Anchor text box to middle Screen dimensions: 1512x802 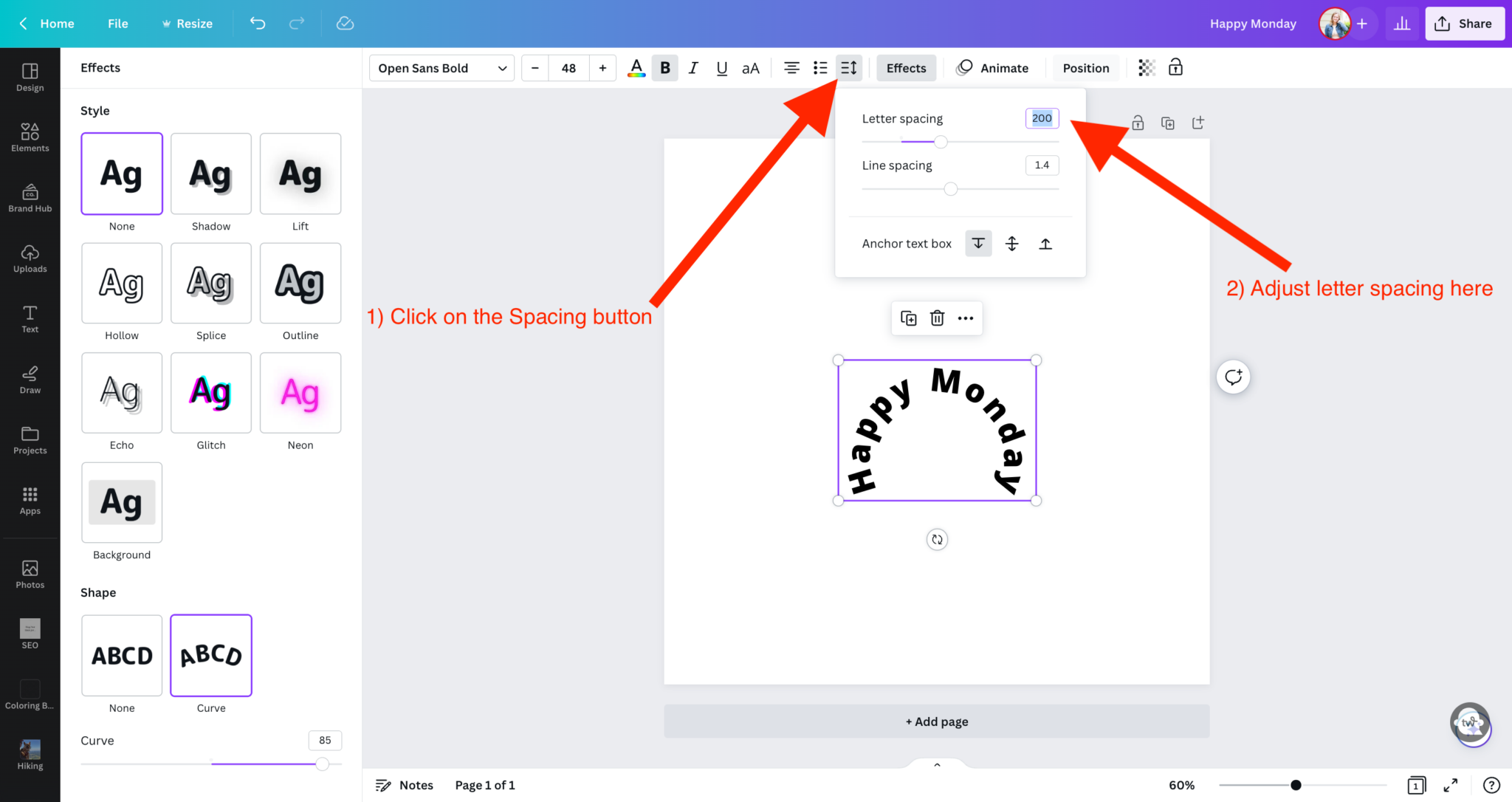click(1011, 243)
